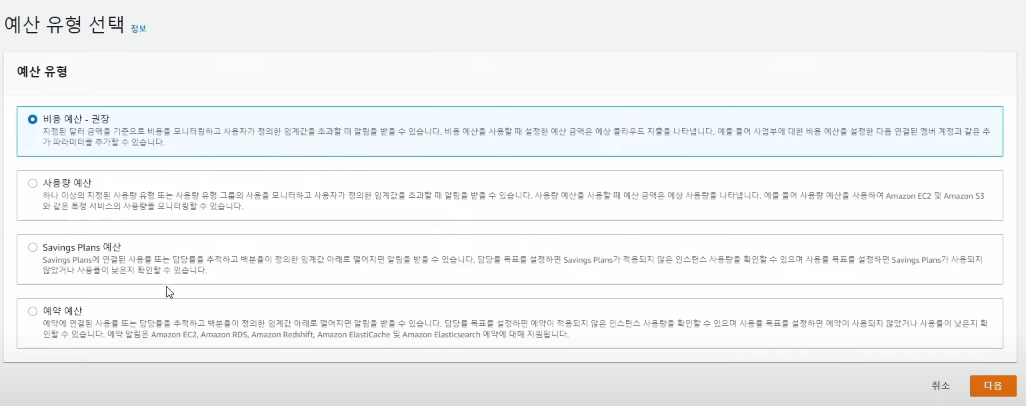Select the 비용 예산 - 권장 radio button
Image resolution: width=1026 pixels, height=406 pixels.
33,119
